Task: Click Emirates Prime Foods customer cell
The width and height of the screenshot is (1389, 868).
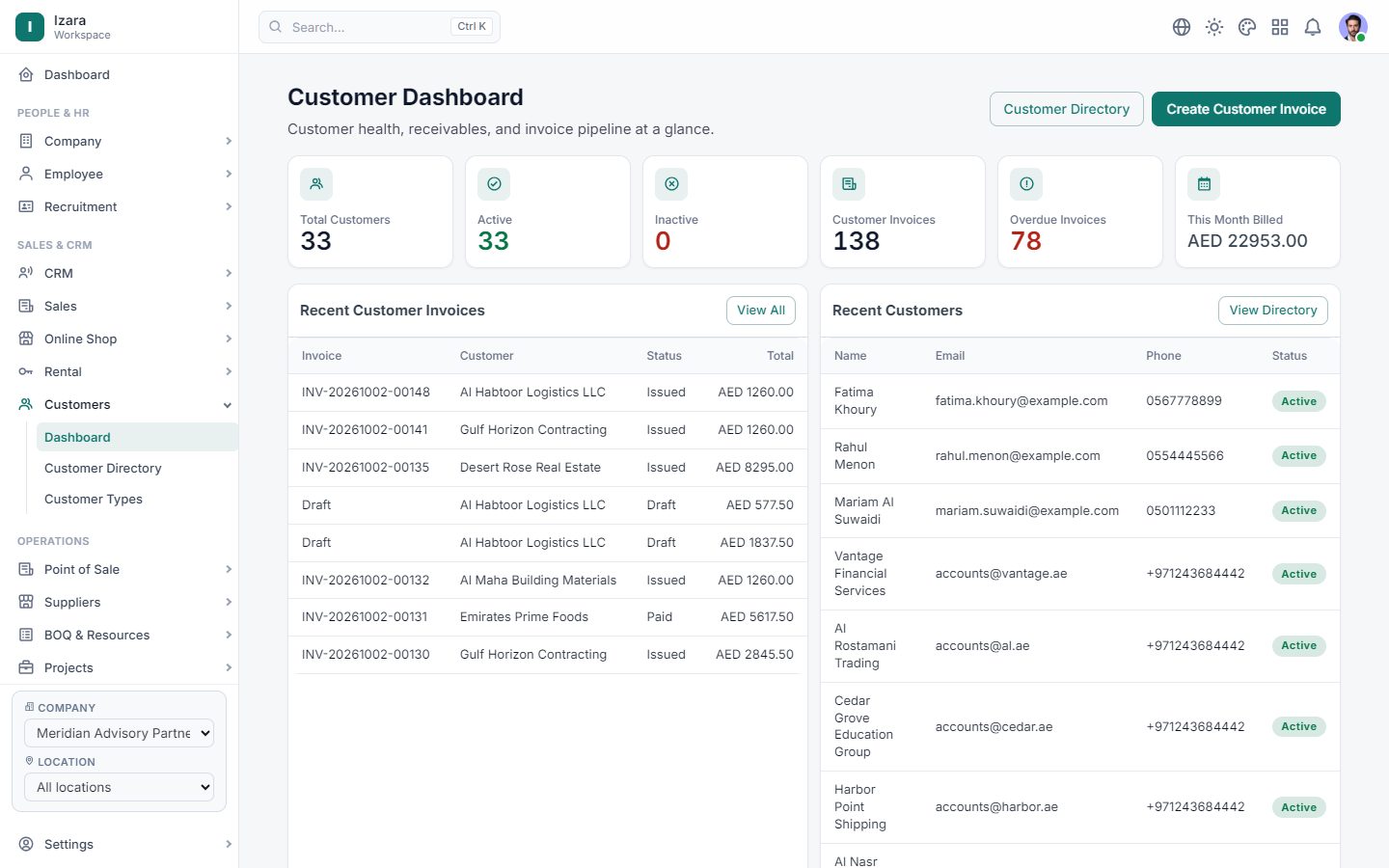Action: click(x=524, y=617)
